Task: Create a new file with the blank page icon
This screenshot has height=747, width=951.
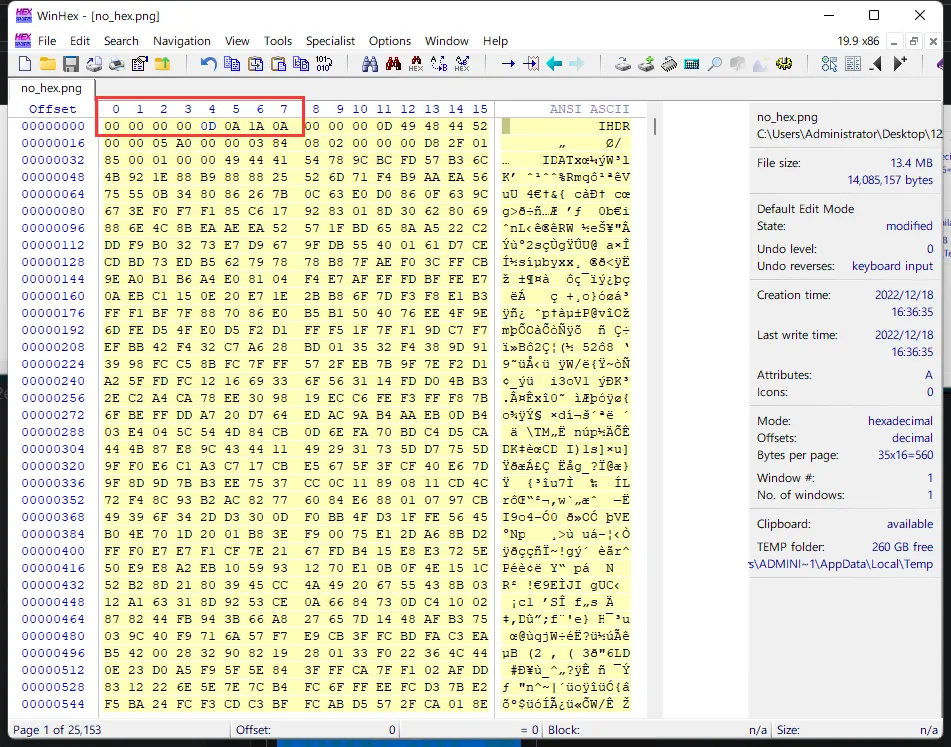Action: coord(25,64)
